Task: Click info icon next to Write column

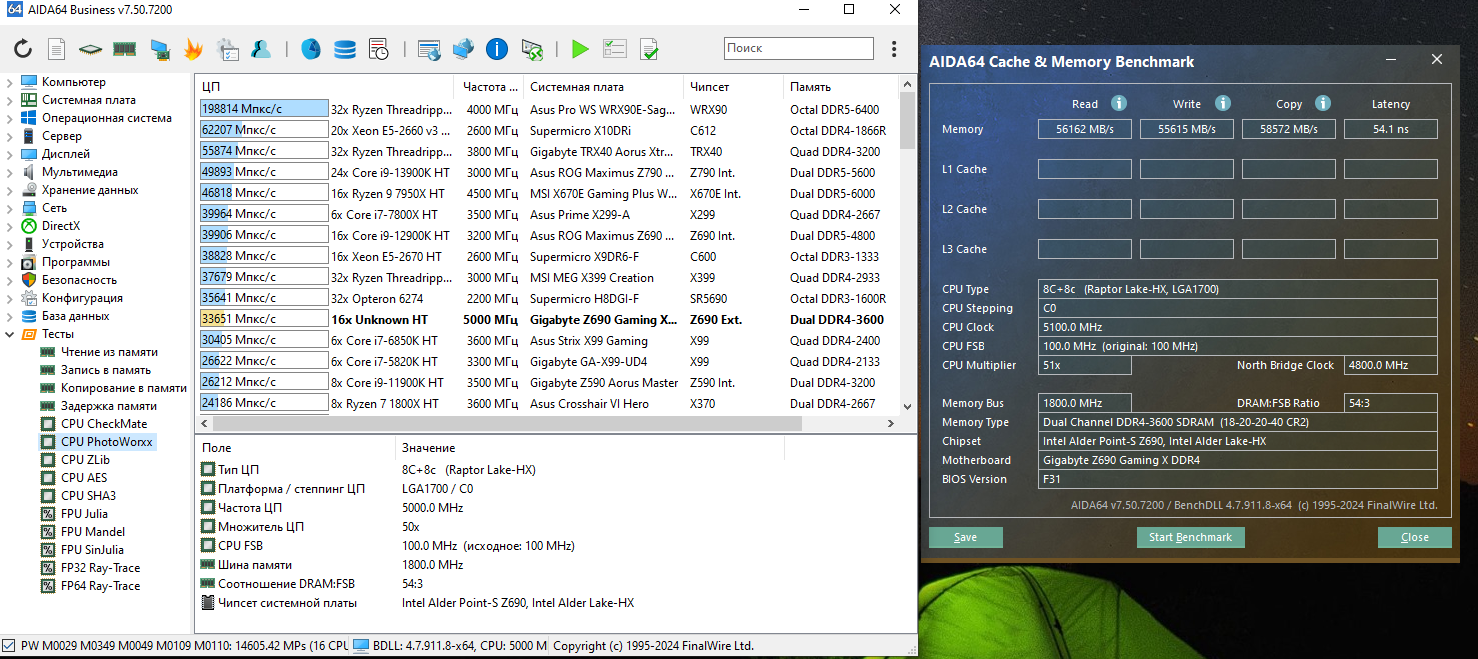Action: coord(1222,103)
